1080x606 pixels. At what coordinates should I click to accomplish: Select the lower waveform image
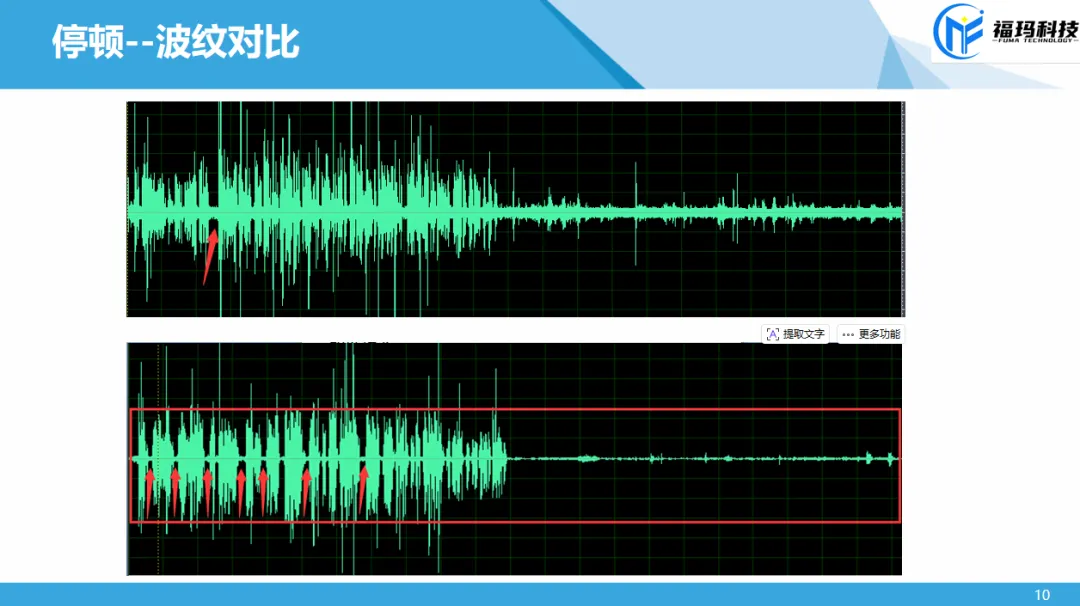pyautogui.click(x=515, y=459)
